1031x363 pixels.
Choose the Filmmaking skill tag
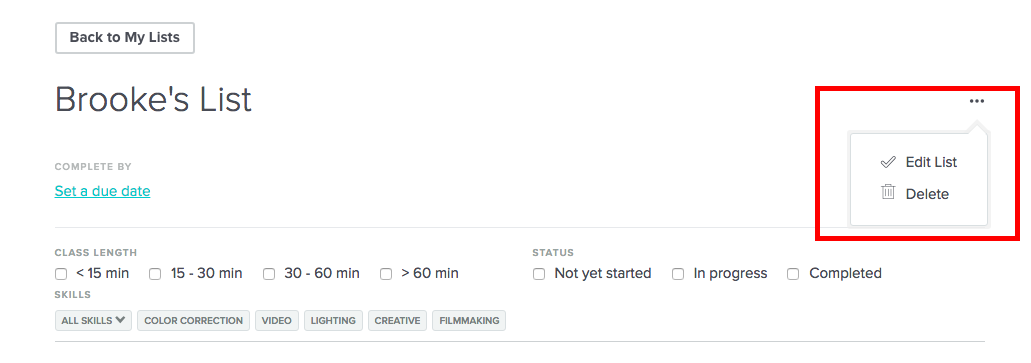pos(469,320)
